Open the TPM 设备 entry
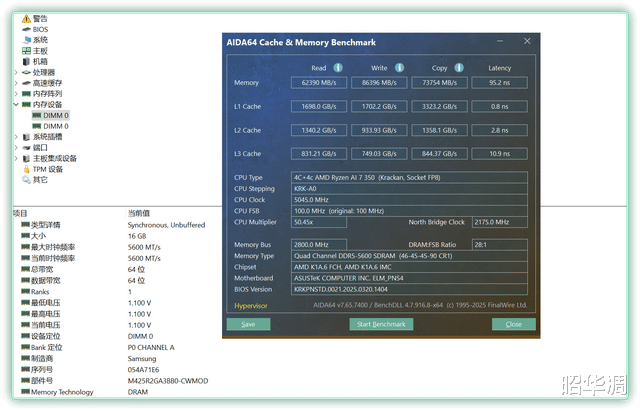The image size is (640, 411). click(x=47, y=169)
